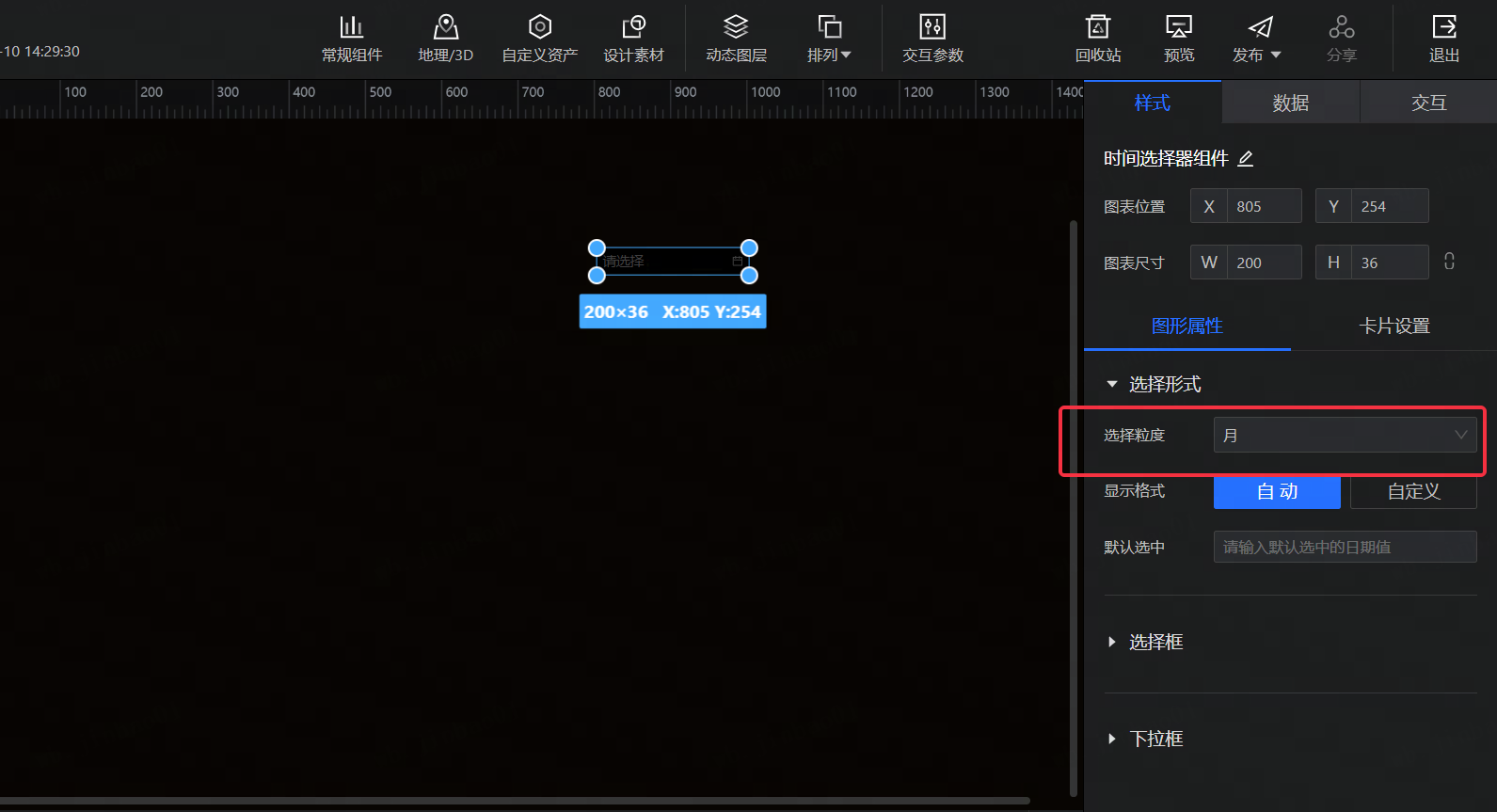The width and height of the screenshot is (1497, 812).
Task: Click the 默认选中 date input field
Action: point(1345,547)
